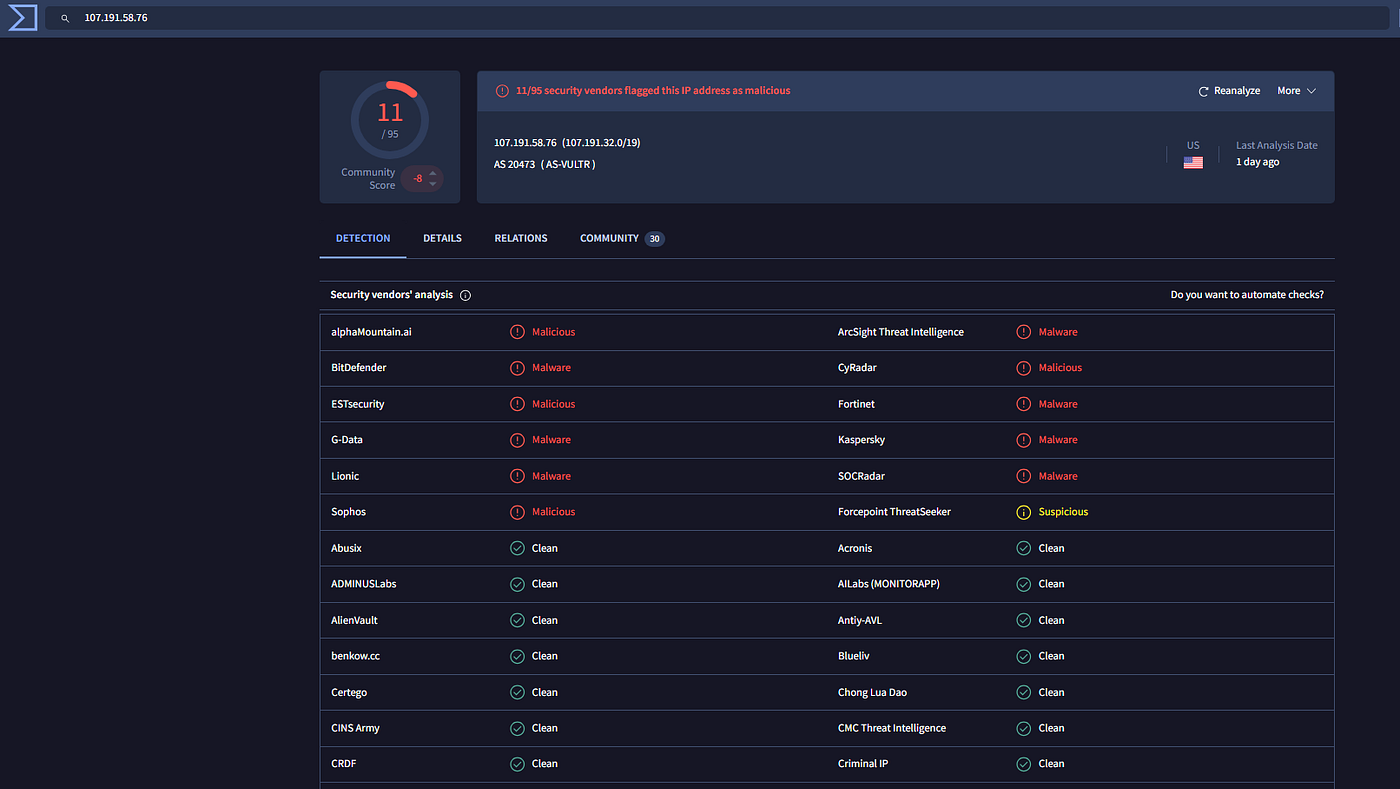1400x789 pixels.
Task: Click the malware icon for Lionic
Action: click(517, 476)
